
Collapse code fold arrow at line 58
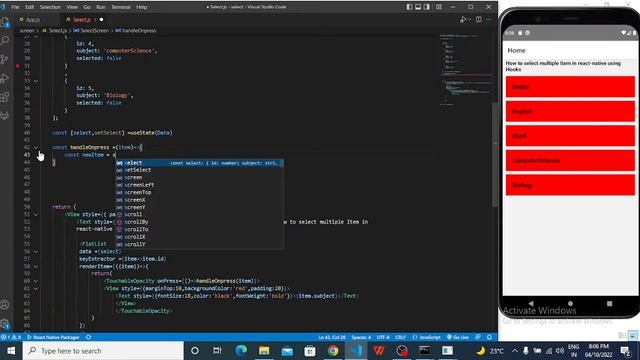(36, 266)
